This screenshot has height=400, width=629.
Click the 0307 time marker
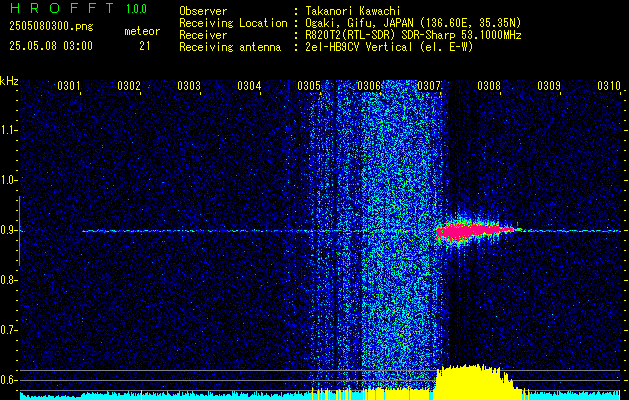pos(429,86)
